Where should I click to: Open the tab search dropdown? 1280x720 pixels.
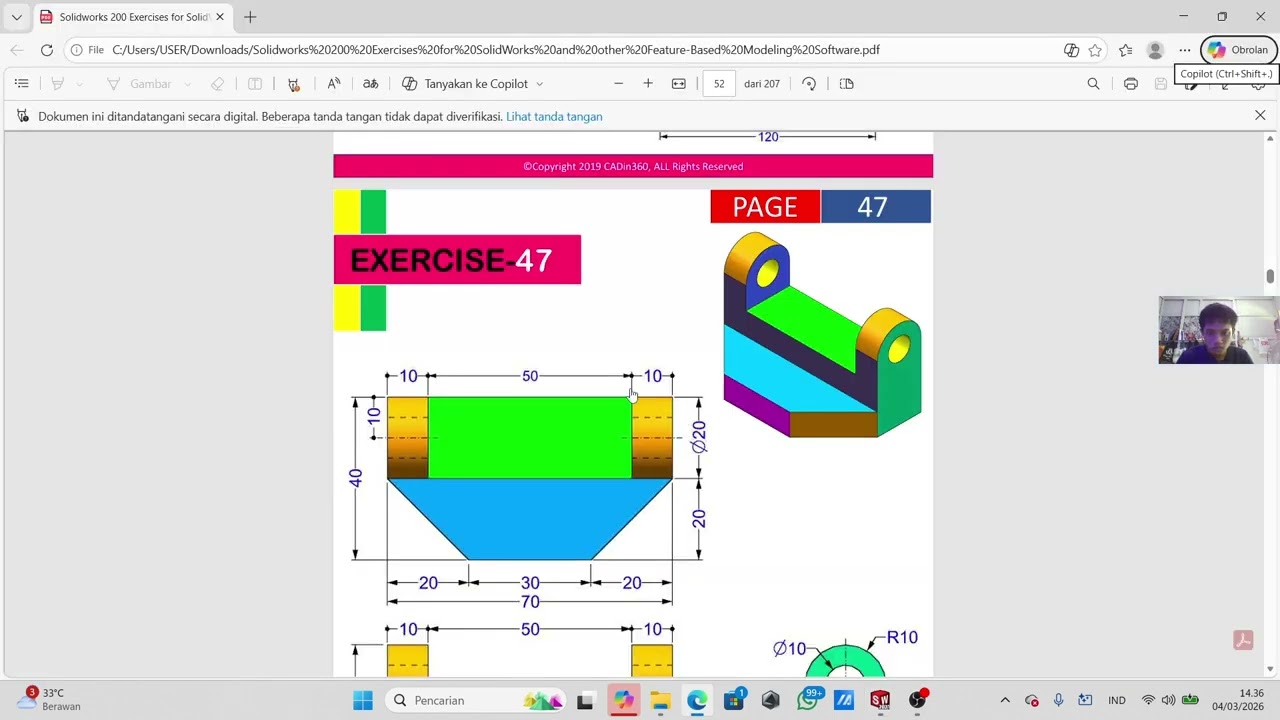pos(16,17)
